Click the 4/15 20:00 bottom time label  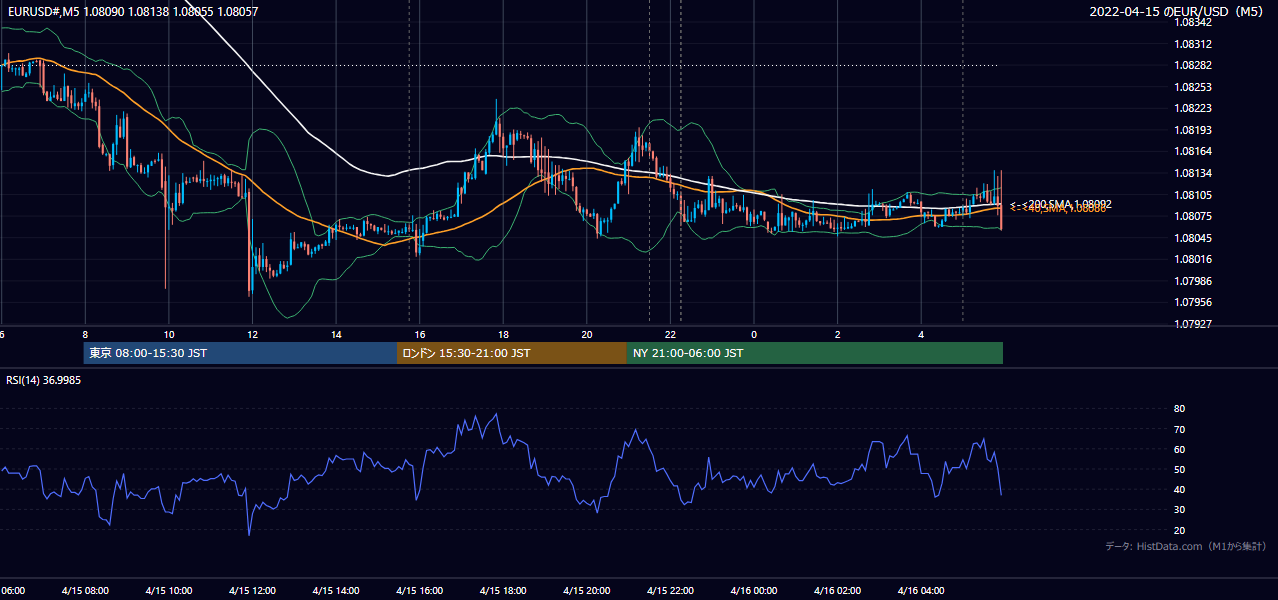tap(587, 591)
